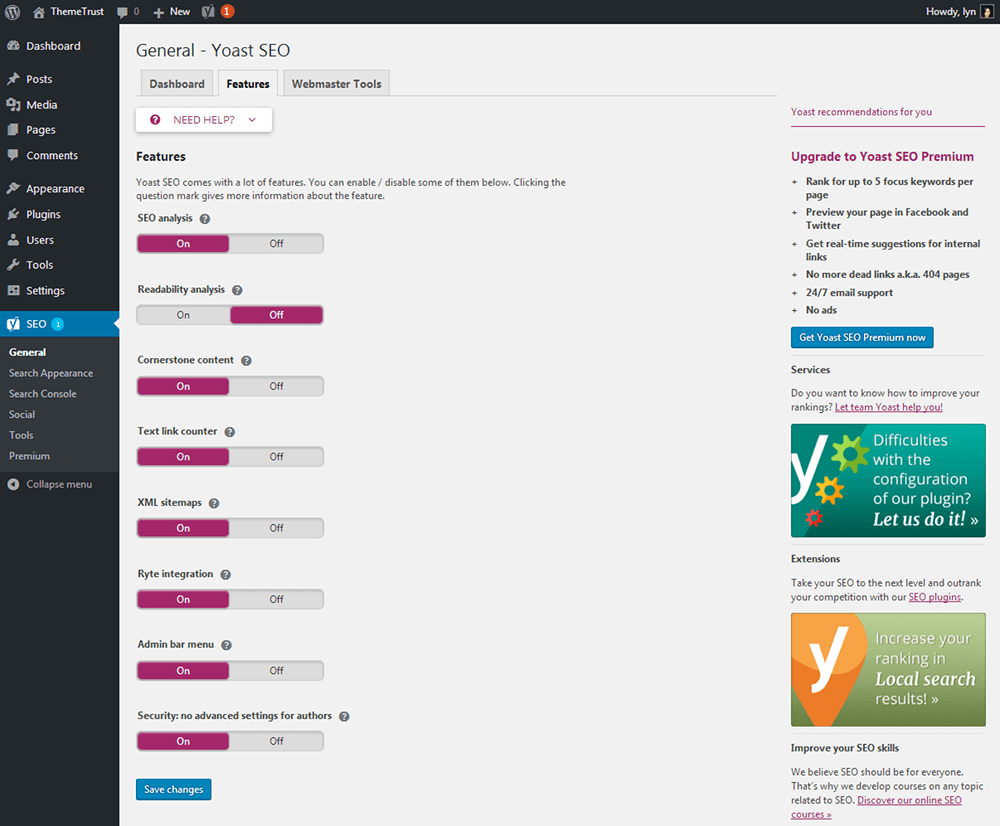
Task: Click the SEO analysis help question mark
Action: [205, 219]
